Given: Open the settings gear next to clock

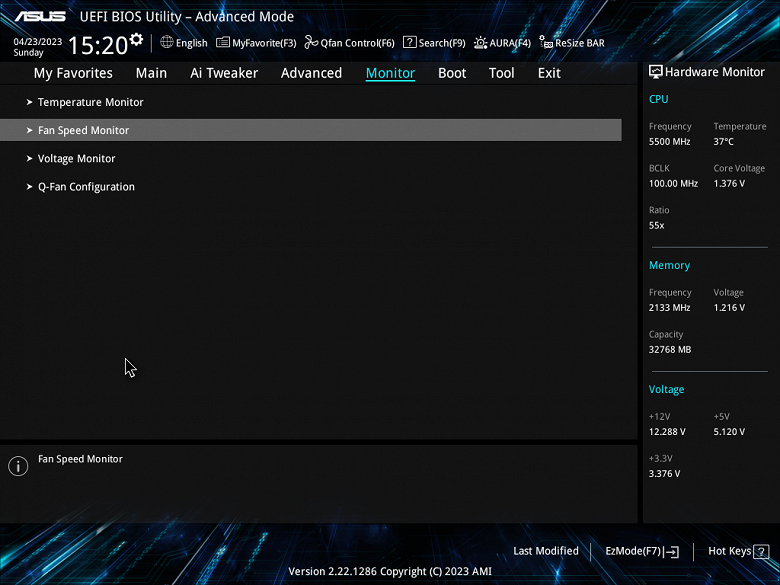Looking at the screenshot, I should point(136,39).
